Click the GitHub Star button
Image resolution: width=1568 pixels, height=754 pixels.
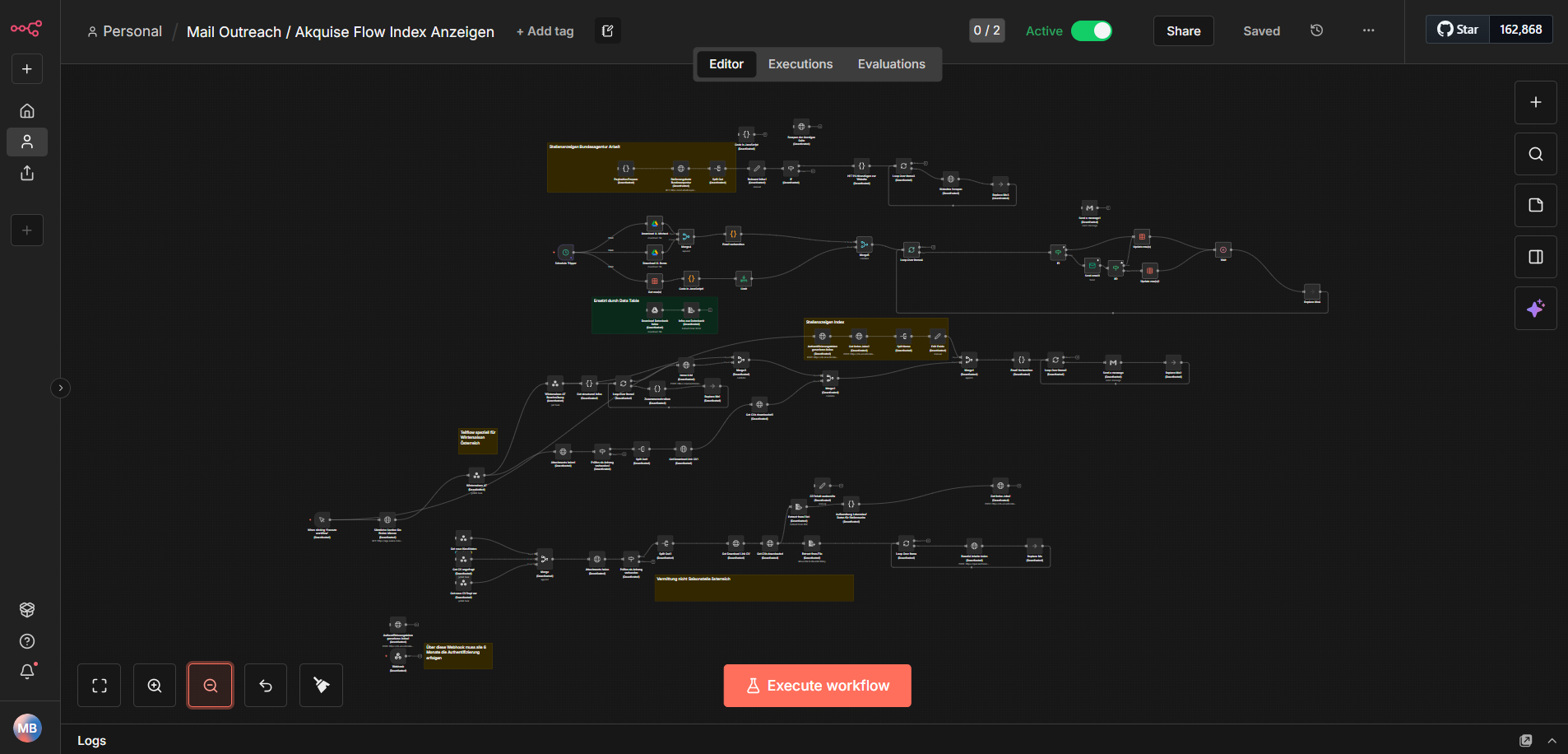tap(1458, 30)
